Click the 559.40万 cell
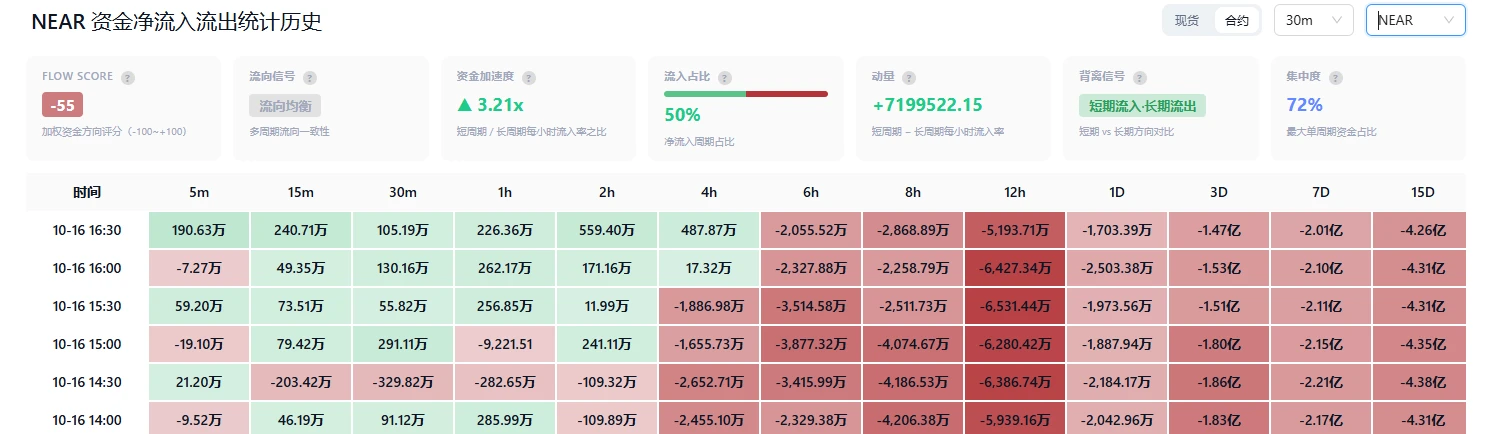 click(607, 230)
